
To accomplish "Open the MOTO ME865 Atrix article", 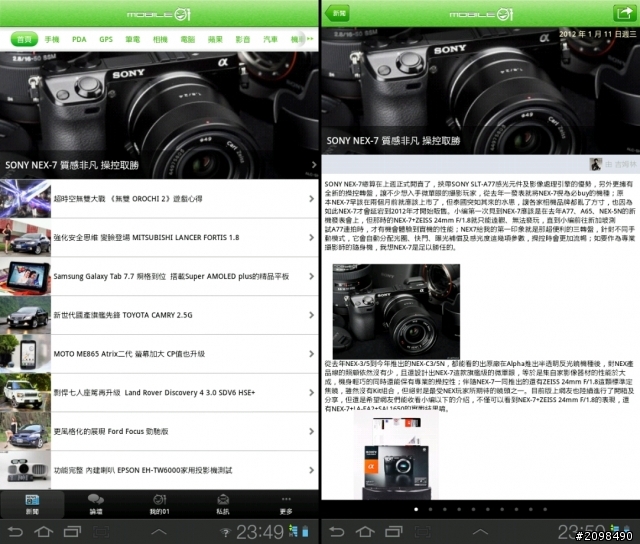I will click(x=159, y=354).
